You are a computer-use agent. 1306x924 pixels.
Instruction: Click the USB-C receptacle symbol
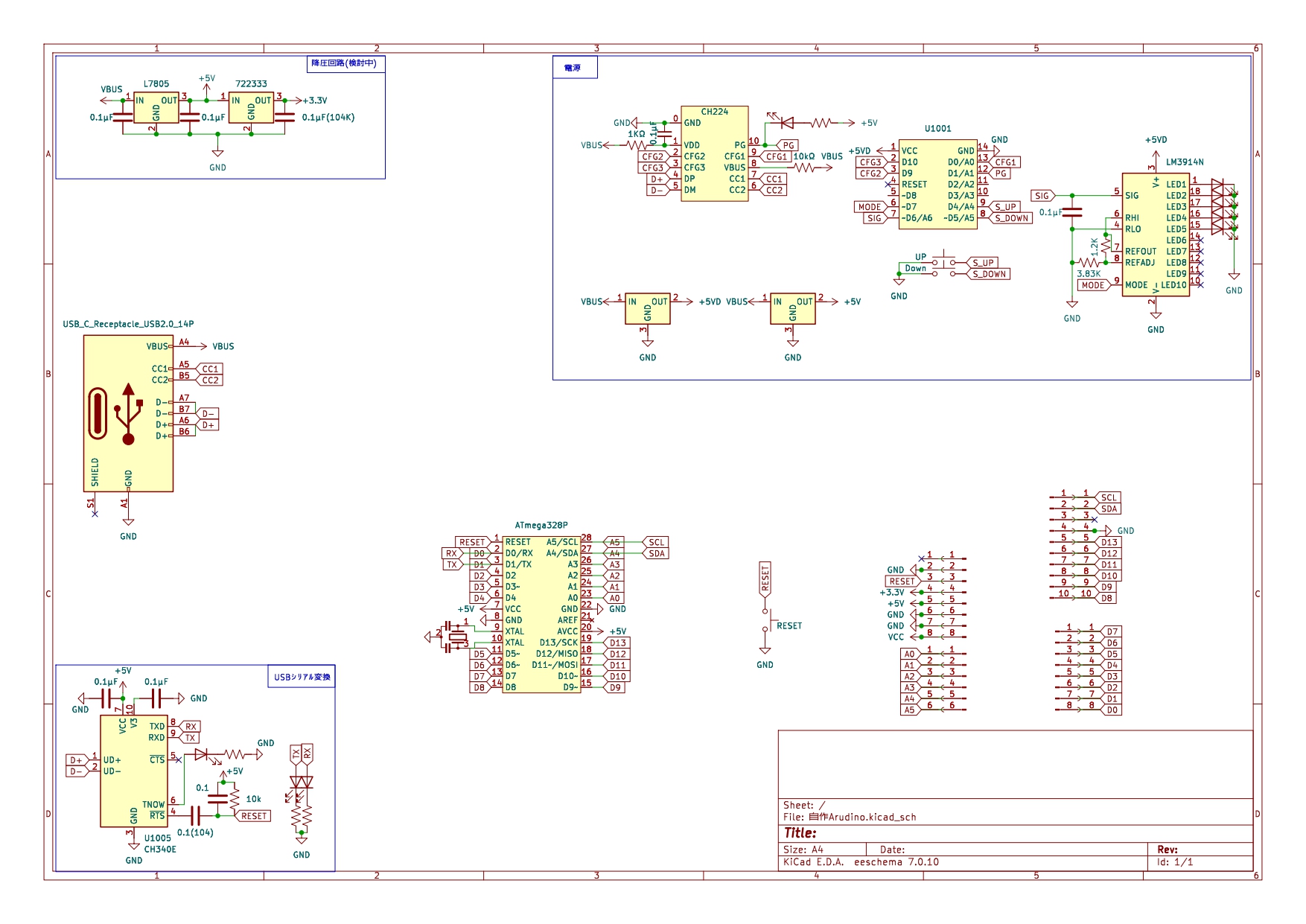pos(128,413)
